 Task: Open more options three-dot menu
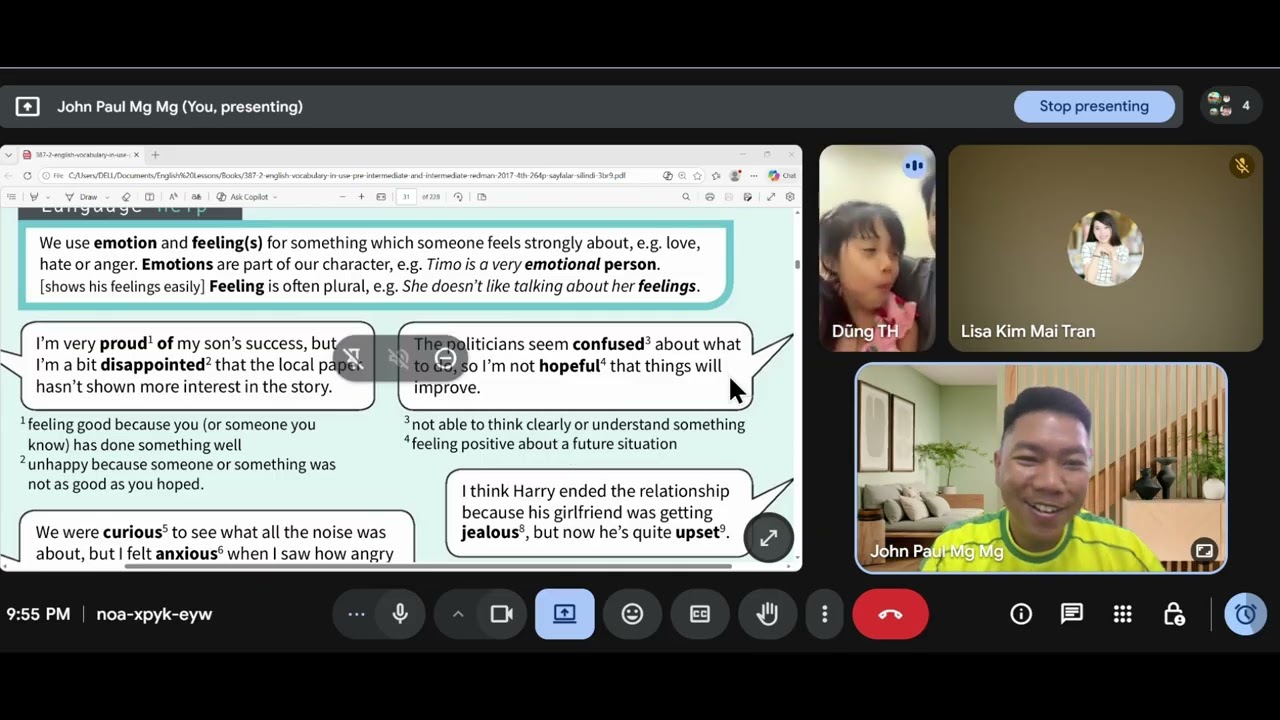[824, 614]
